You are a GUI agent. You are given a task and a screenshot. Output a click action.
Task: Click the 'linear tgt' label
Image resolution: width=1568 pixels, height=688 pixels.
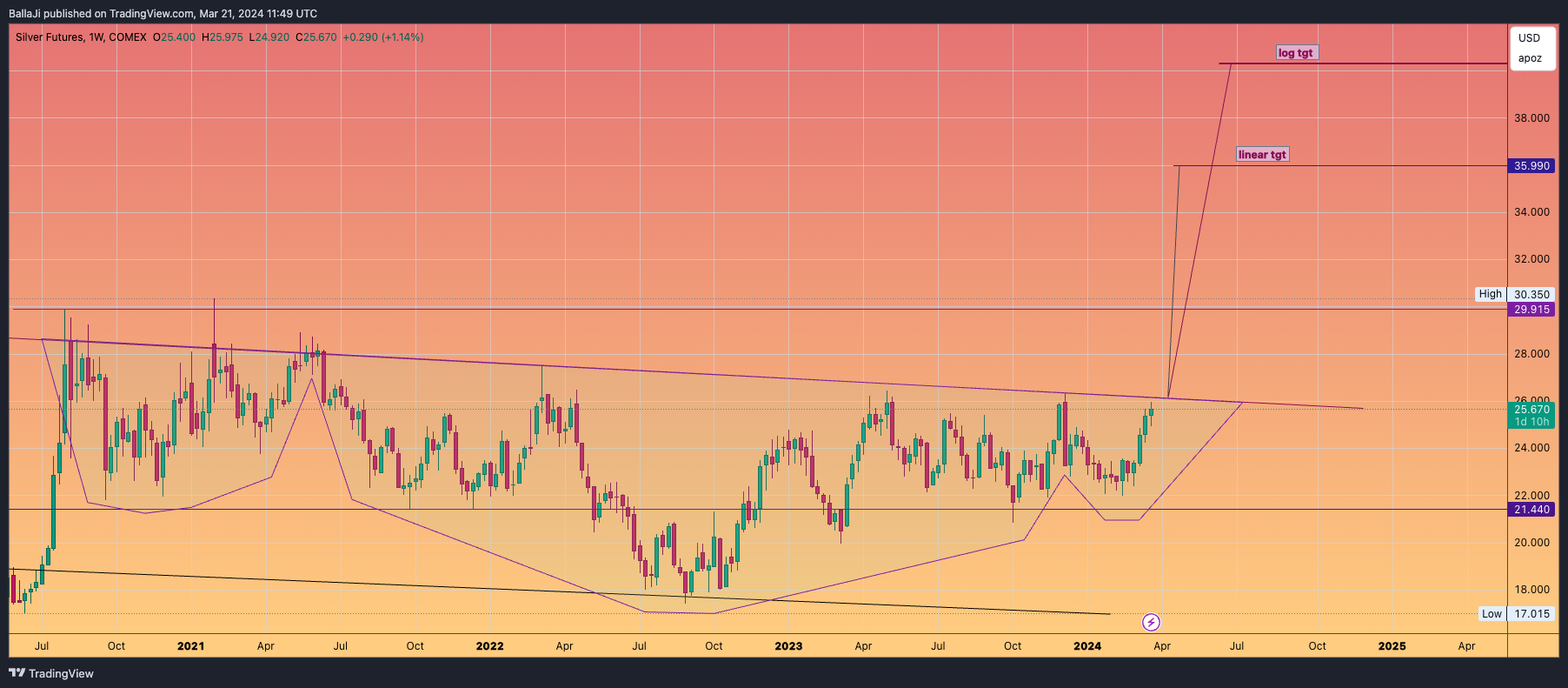click(x=1262, y=155)
